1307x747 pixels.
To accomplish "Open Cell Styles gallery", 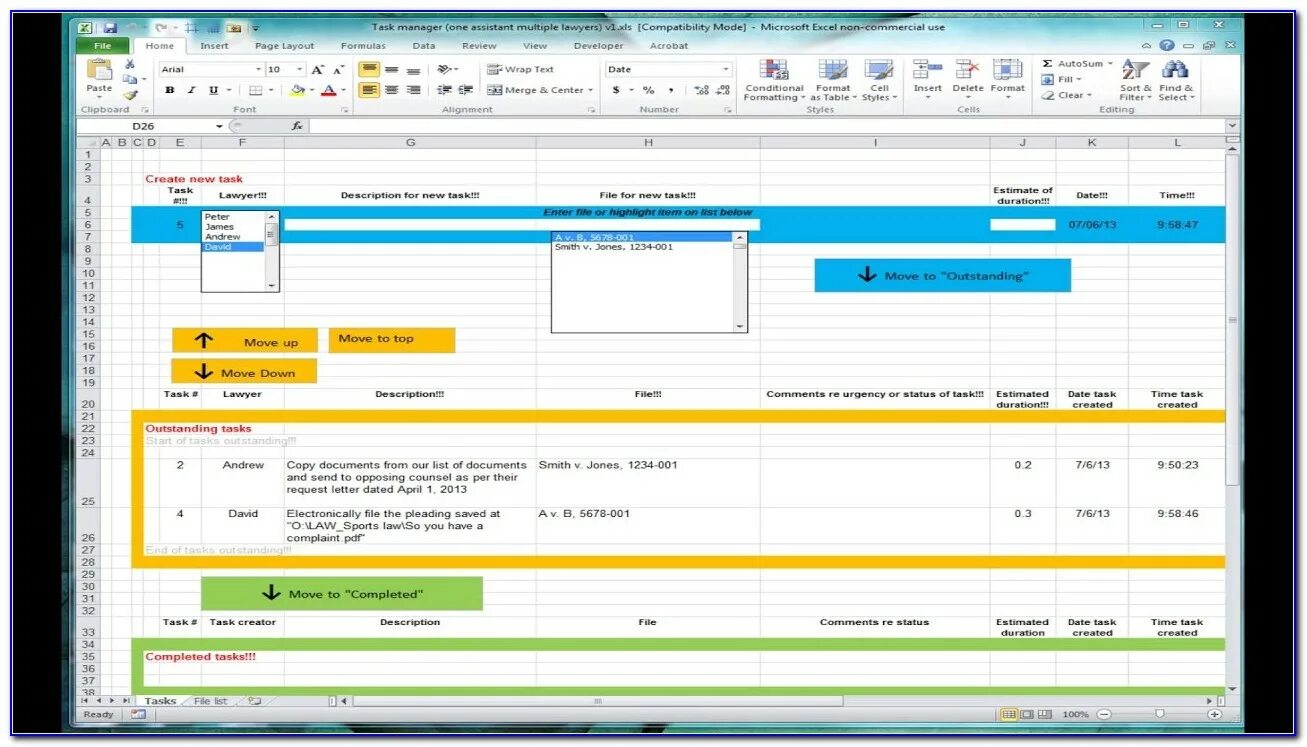I will click(x=879, y=80).
